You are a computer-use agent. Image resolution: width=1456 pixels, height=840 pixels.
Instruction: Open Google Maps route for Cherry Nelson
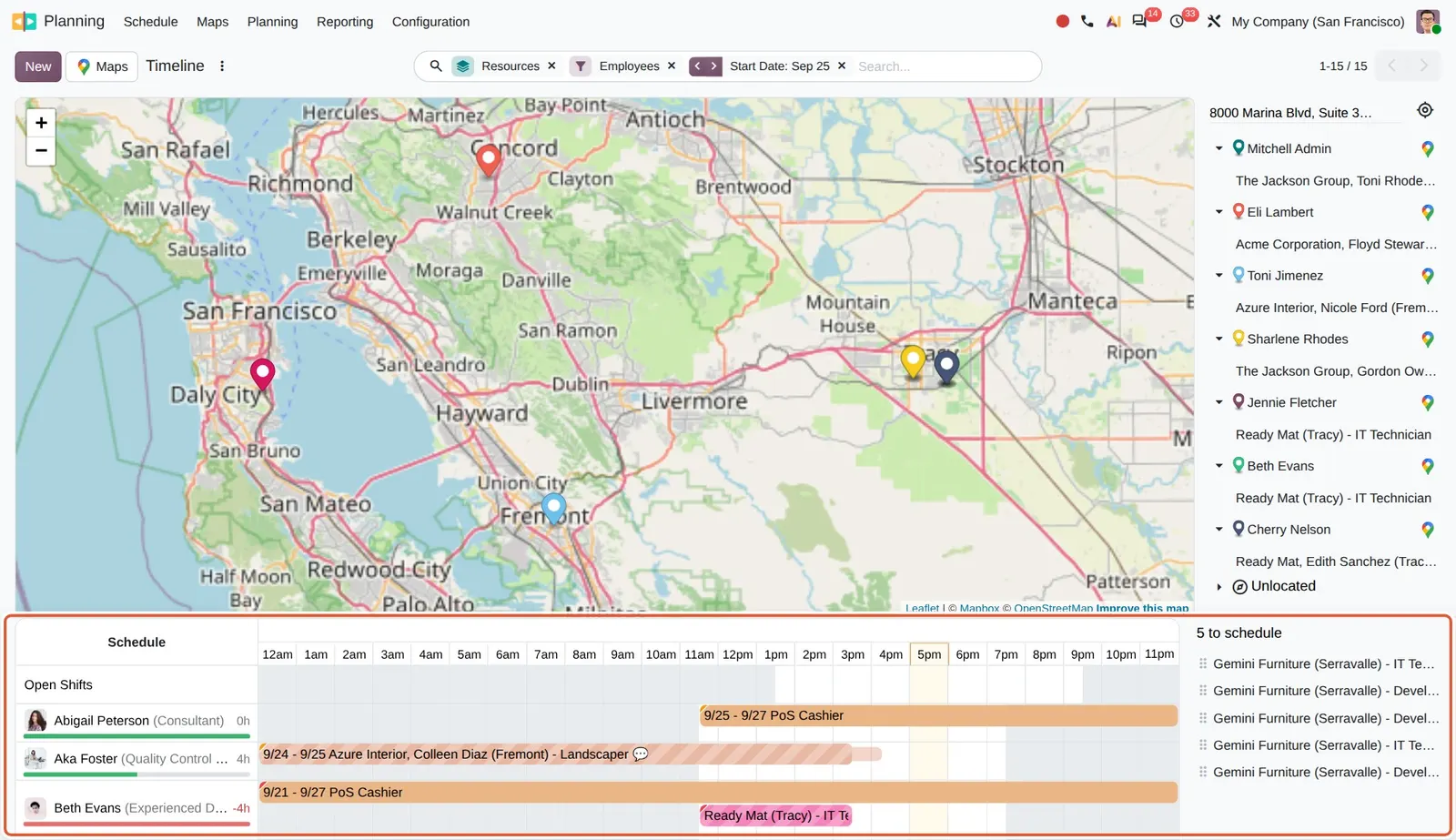pos(1428,530)
